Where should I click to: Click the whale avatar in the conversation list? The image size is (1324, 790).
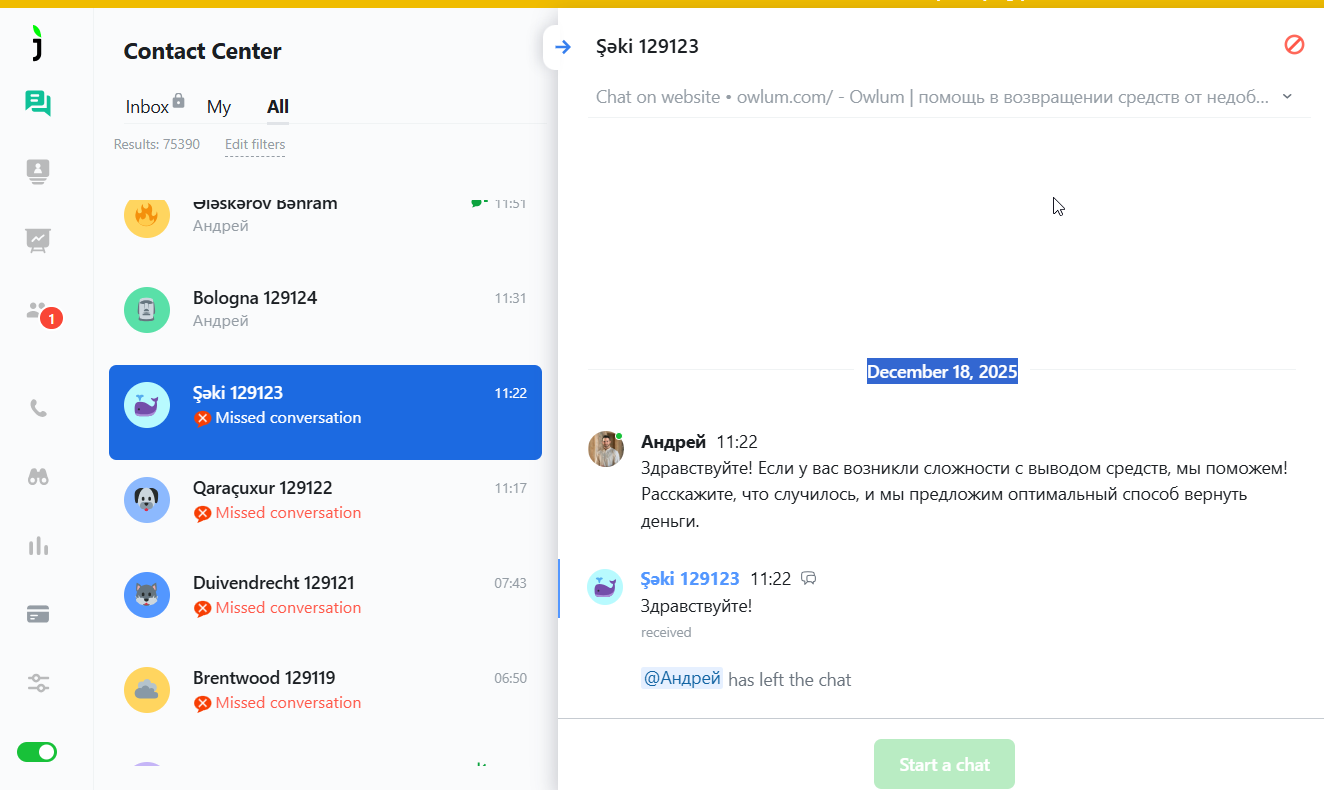[147, 405]
